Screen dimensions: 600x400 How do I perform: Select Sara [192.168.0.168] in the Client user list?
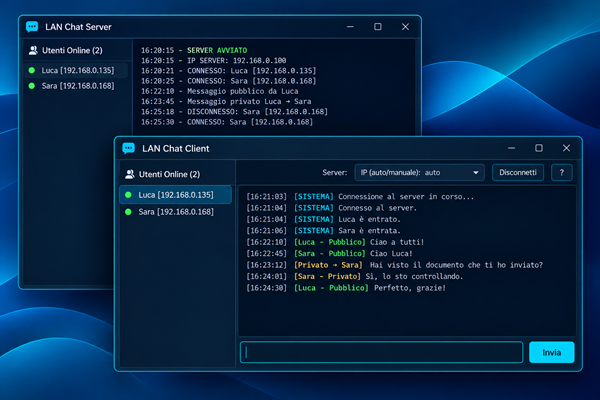176,212
